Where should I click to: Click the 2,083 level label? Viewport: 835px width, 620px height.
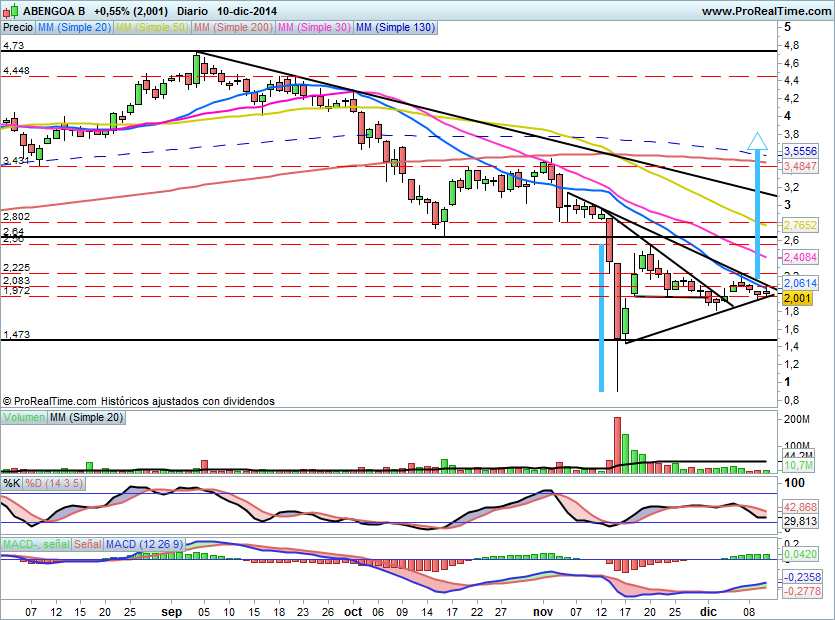coord(16,281)
